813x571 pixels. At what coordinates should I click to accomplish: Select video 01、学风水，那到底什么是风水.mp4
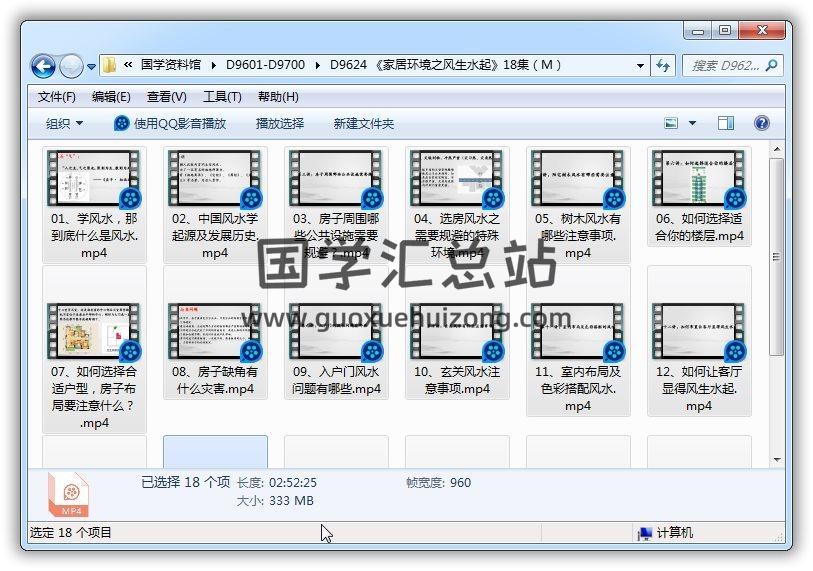click(94, 204)
